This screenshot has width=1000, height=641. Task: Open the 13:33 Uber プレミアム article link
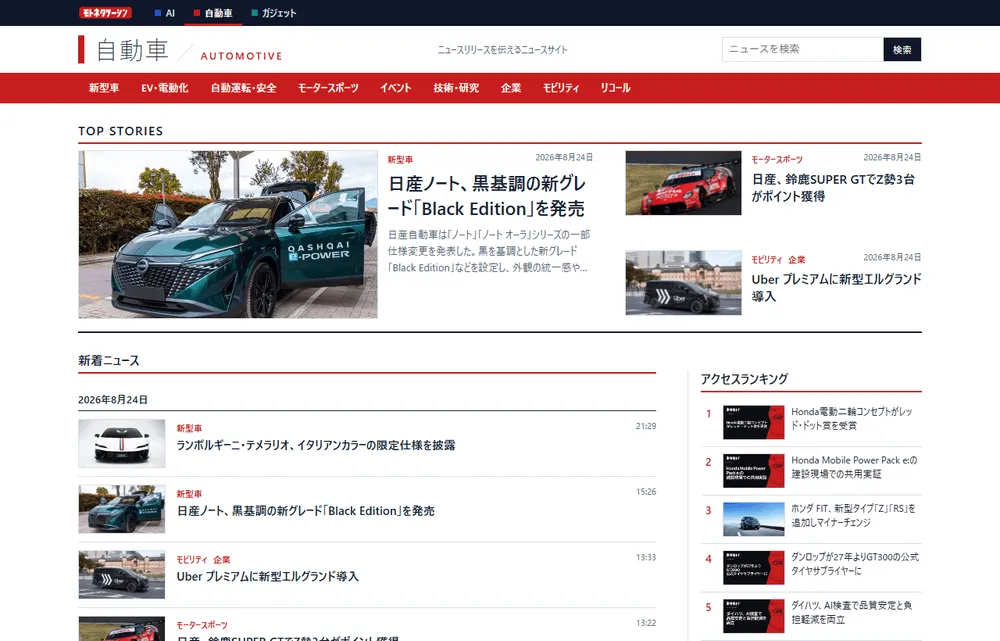(x=268, y=577)
